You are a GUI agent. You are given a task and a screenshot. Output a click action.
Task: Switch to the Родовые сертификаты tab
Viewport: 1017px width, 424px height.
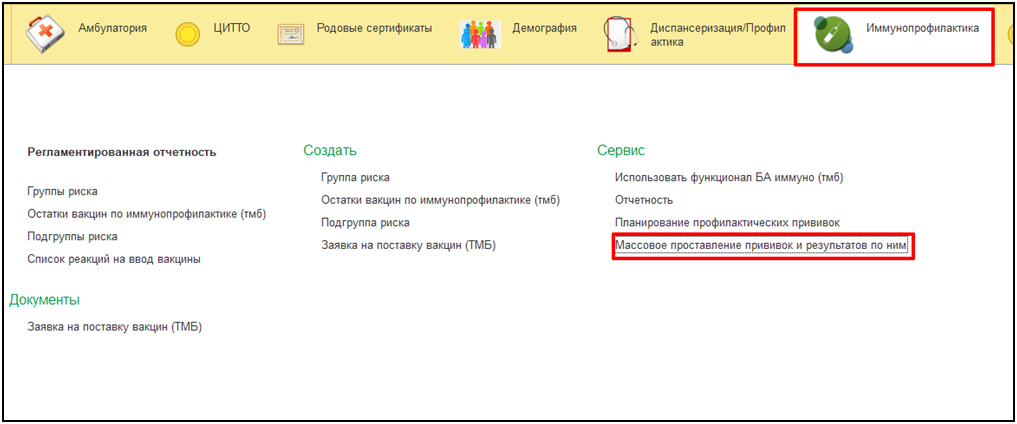point(373,28)
